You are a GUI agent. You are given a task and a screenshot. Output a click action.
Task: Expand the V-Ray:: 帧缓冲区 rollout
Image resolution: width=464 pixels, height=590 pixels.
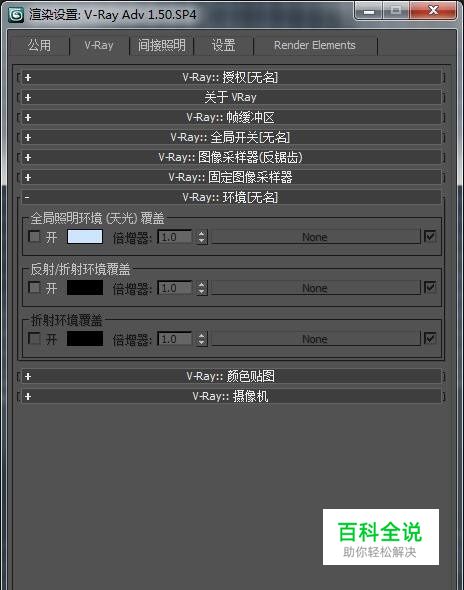coord(231,117)
